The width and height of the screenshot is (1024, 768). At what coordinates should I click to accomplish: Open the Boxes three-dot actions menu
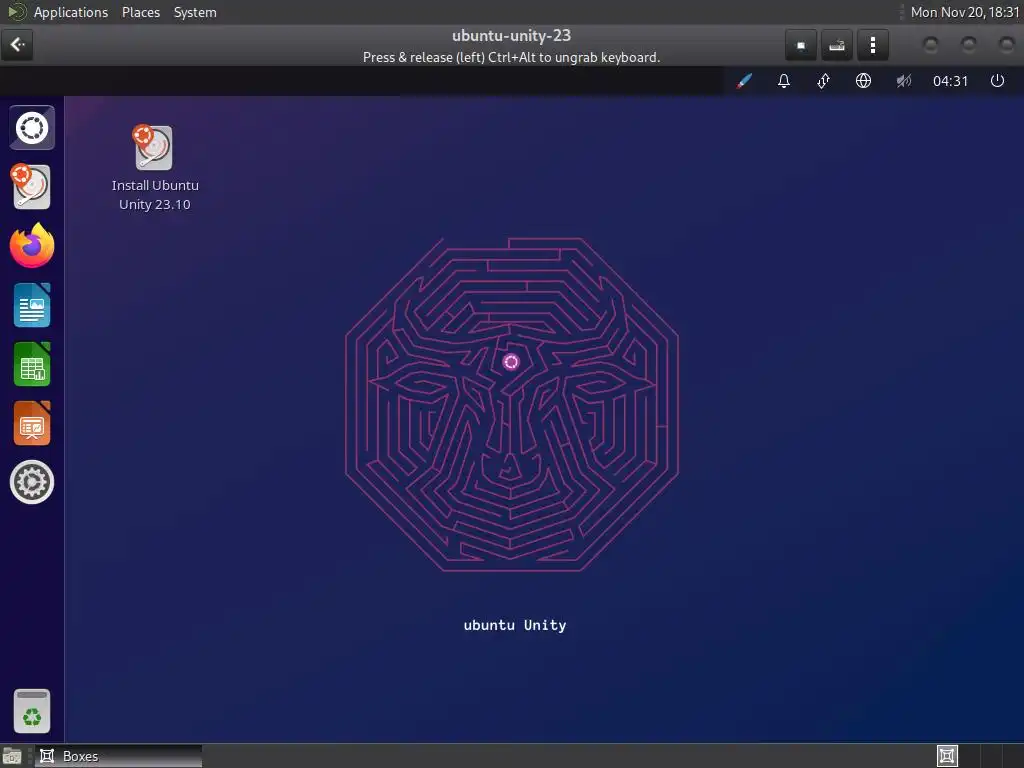click(872, 45)
